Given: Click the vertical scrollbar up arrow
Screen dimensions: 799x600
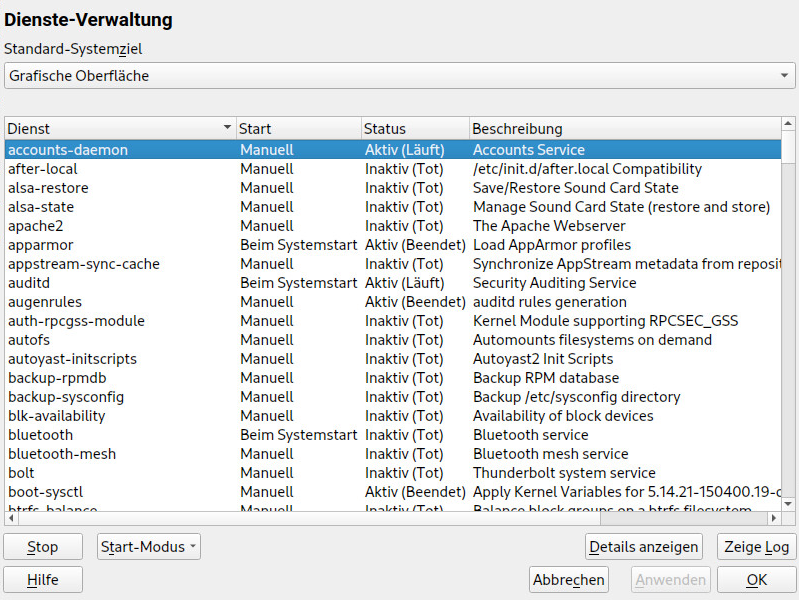Looking at the screenshot, I should click(788, 123).
